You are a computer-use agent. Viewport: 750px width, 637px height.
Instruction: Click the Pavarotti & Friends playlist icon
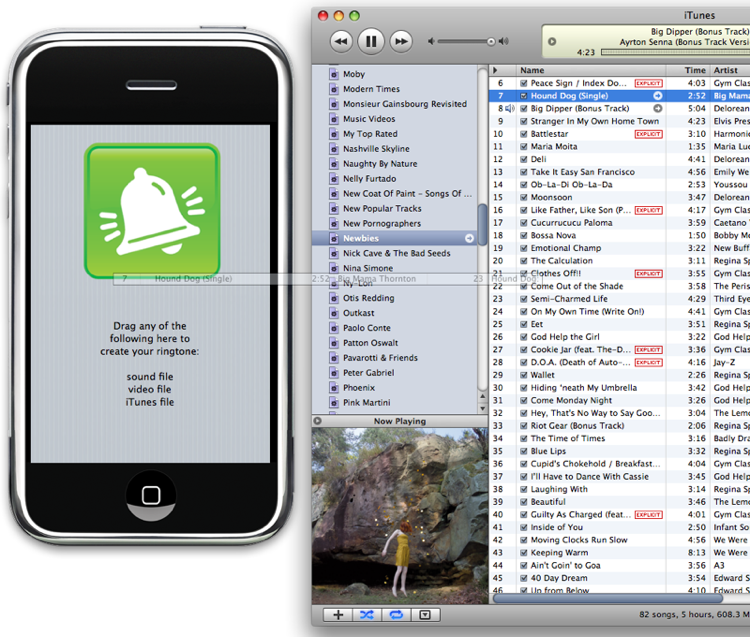[334, 358]
